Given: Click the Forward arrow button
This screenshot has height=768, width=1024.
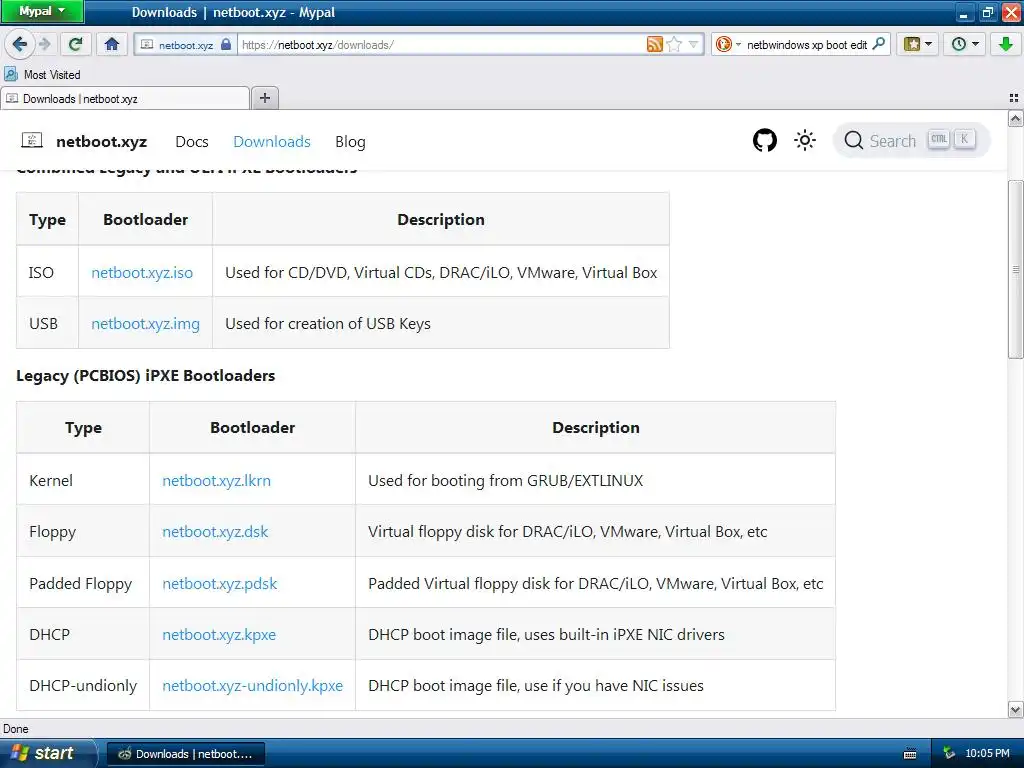Looking at the screenshot, I should pyautogui.click(x=44, y=44).
